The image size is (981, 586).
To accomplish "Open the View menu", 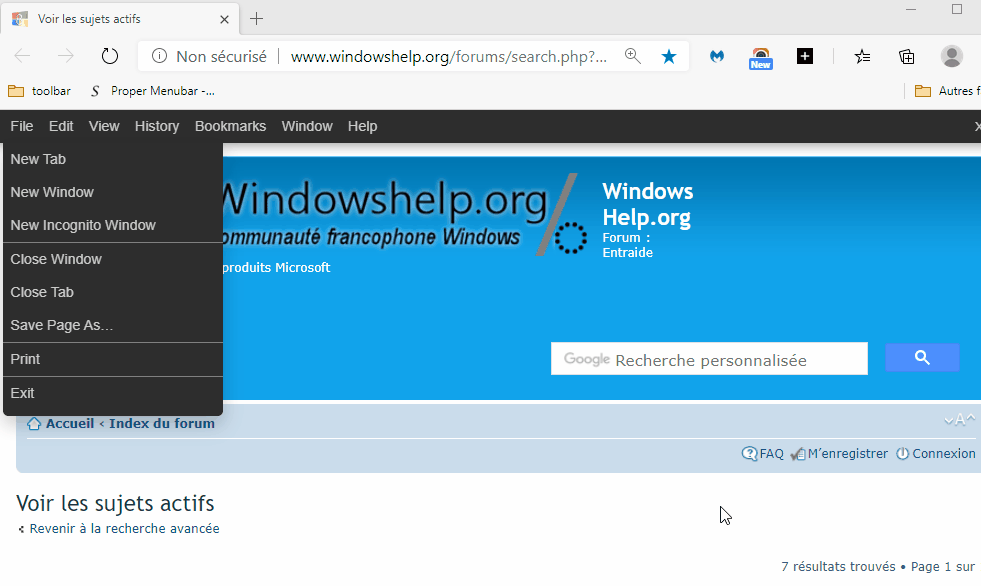I will coord(104,126).
